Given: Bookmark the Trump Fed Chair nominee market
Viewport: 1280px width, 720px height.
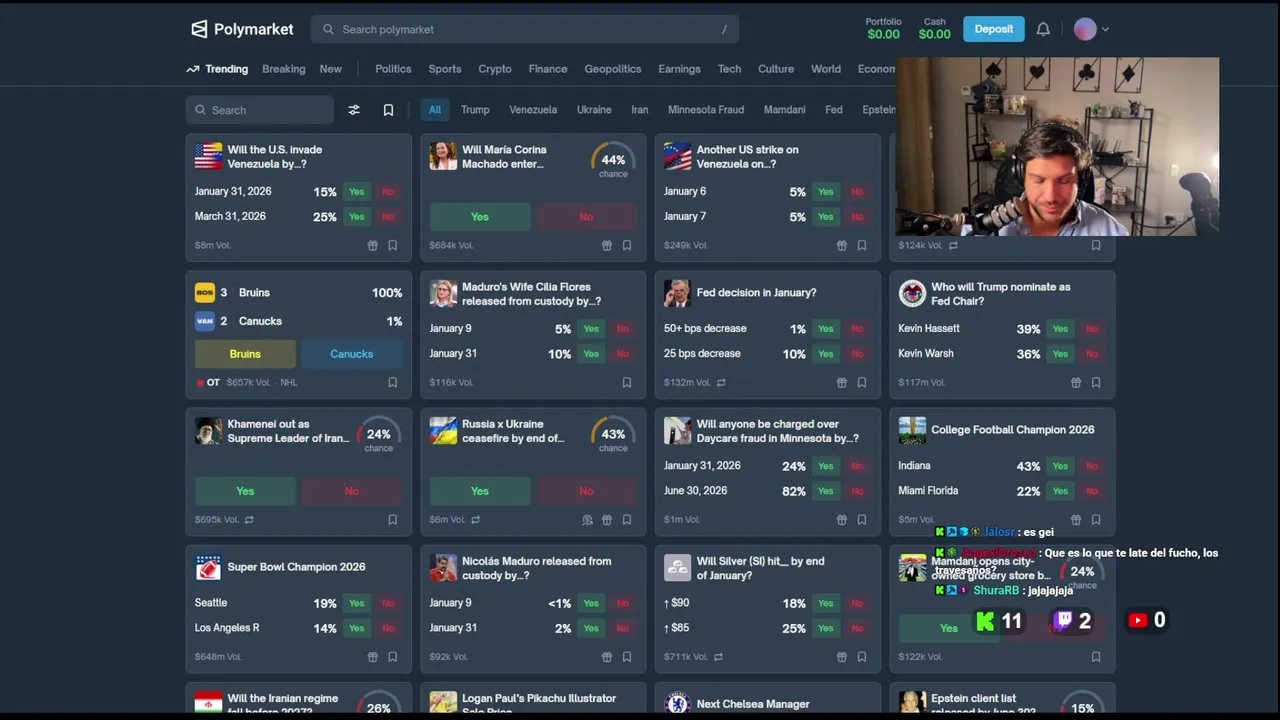Looking at the screenshot, I should click(x=1096, y=382).
